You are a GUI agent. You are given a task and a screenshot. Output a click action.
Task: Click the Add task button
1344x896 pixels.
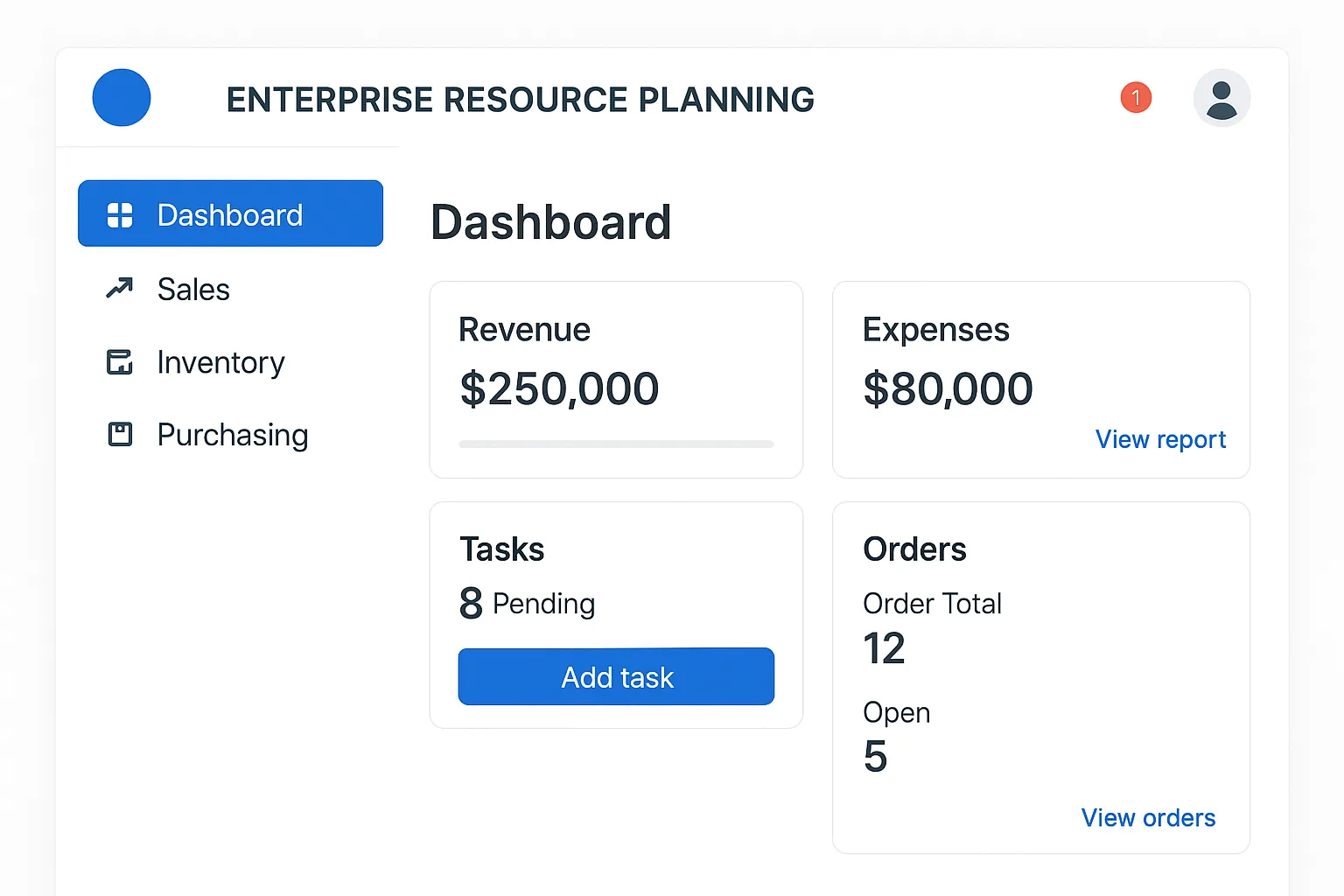pyautogui.click(x=616, y=676)
